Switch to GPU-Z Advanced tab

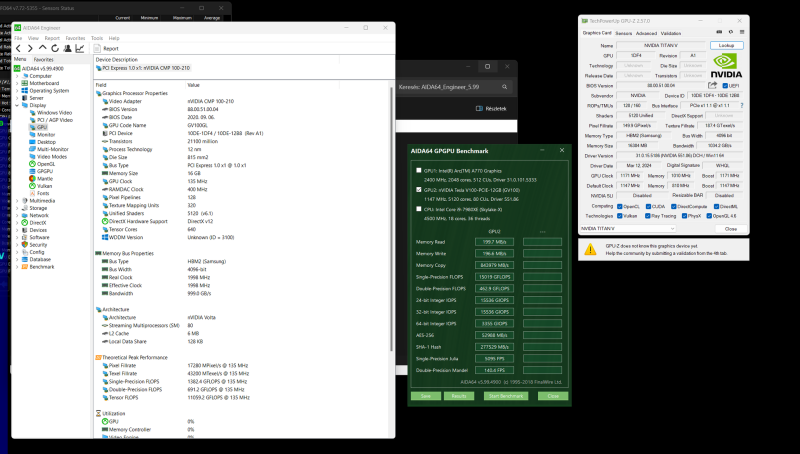(646, 33)
